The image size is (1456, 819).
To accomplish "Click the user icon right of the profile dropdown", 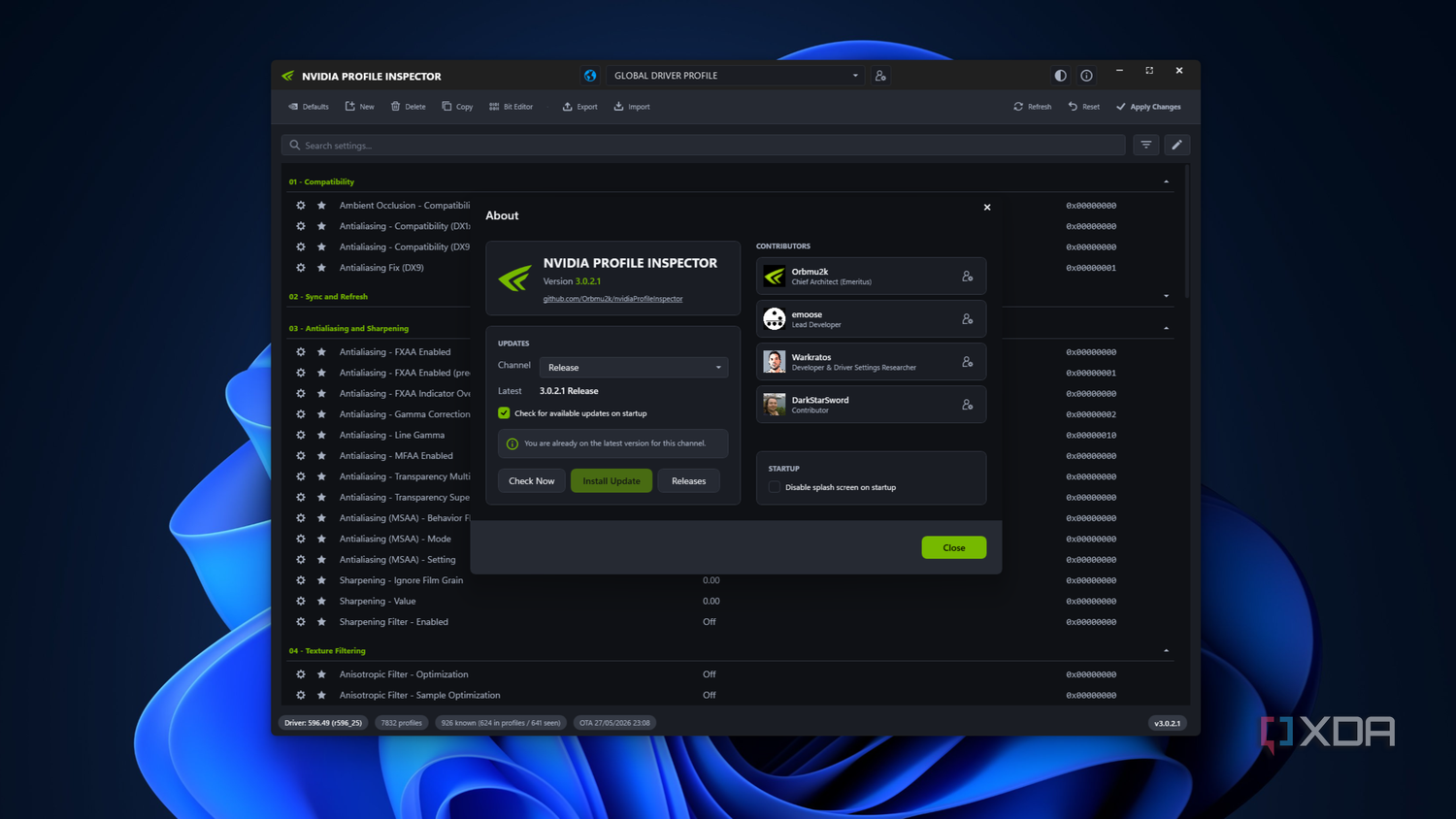I will [880, 76].
